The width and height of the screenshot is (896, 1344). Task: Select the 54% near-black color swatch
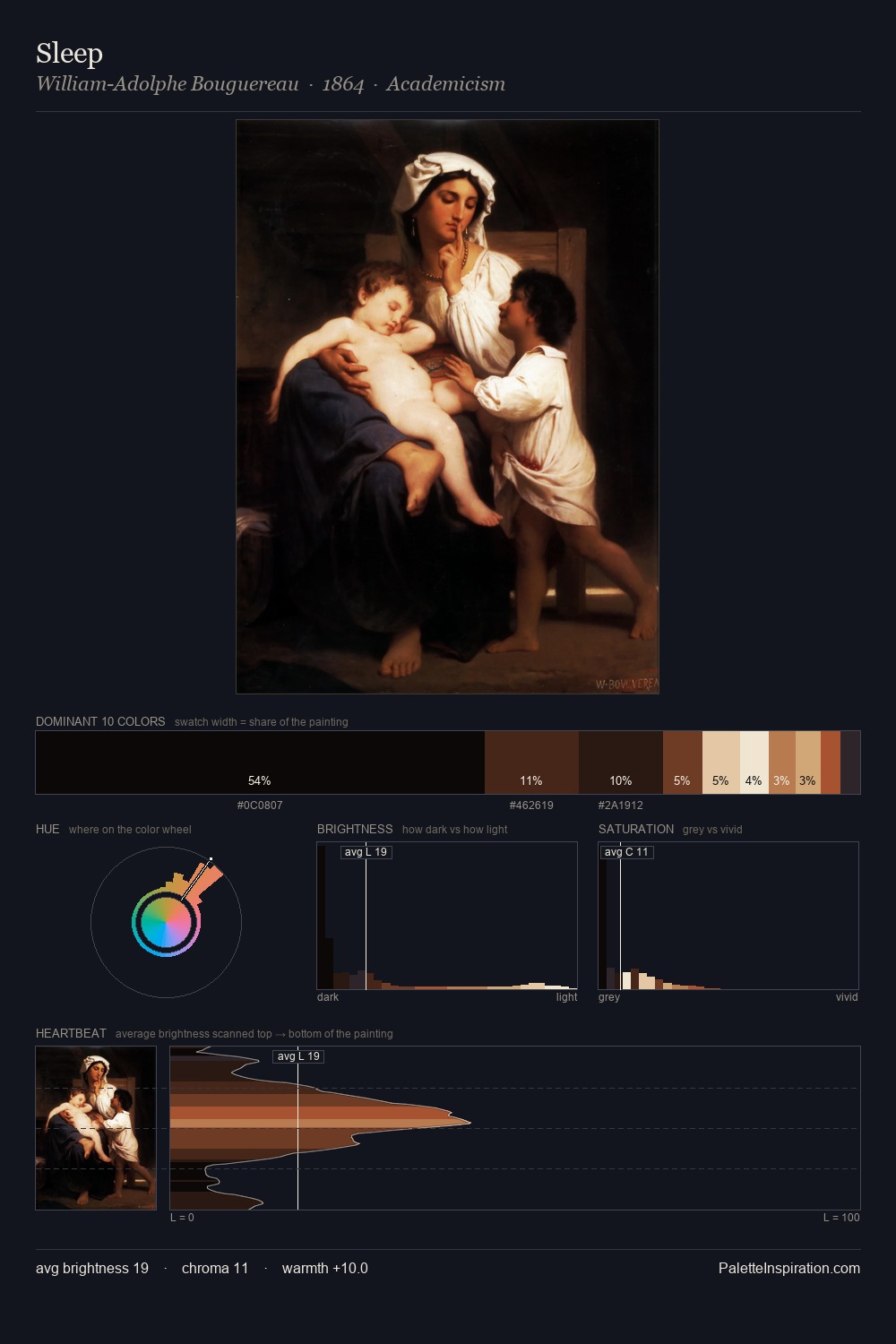coord(260,762)
